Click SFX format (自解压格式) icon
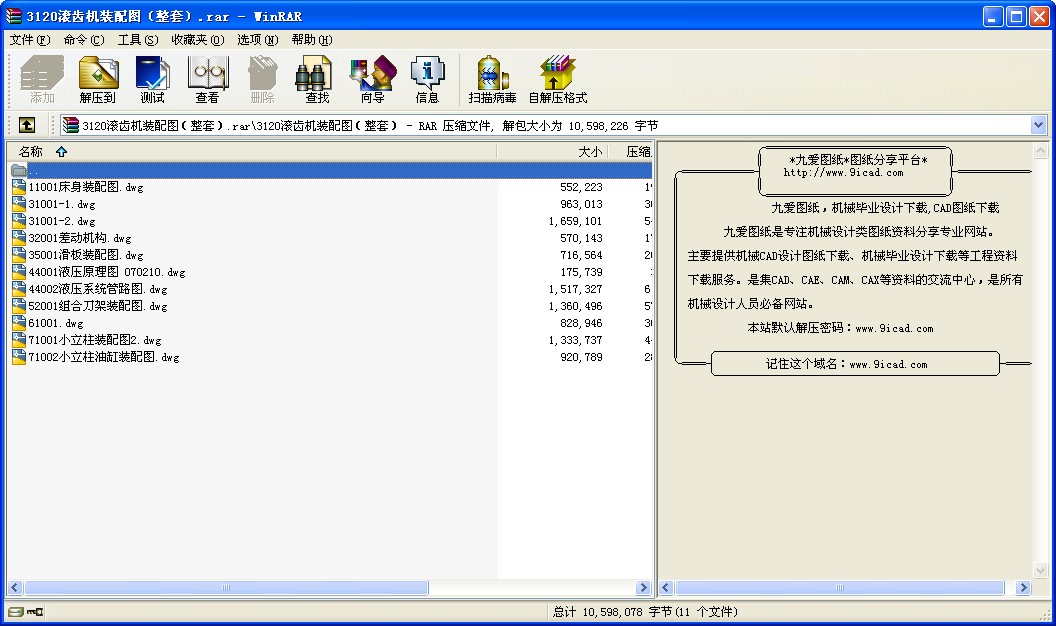Screen dimensions: 1056x626 point(558,79)
